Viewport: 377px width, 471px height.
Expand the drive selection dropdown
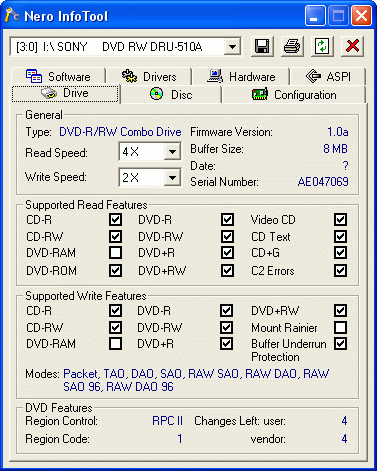coord(232,47)
